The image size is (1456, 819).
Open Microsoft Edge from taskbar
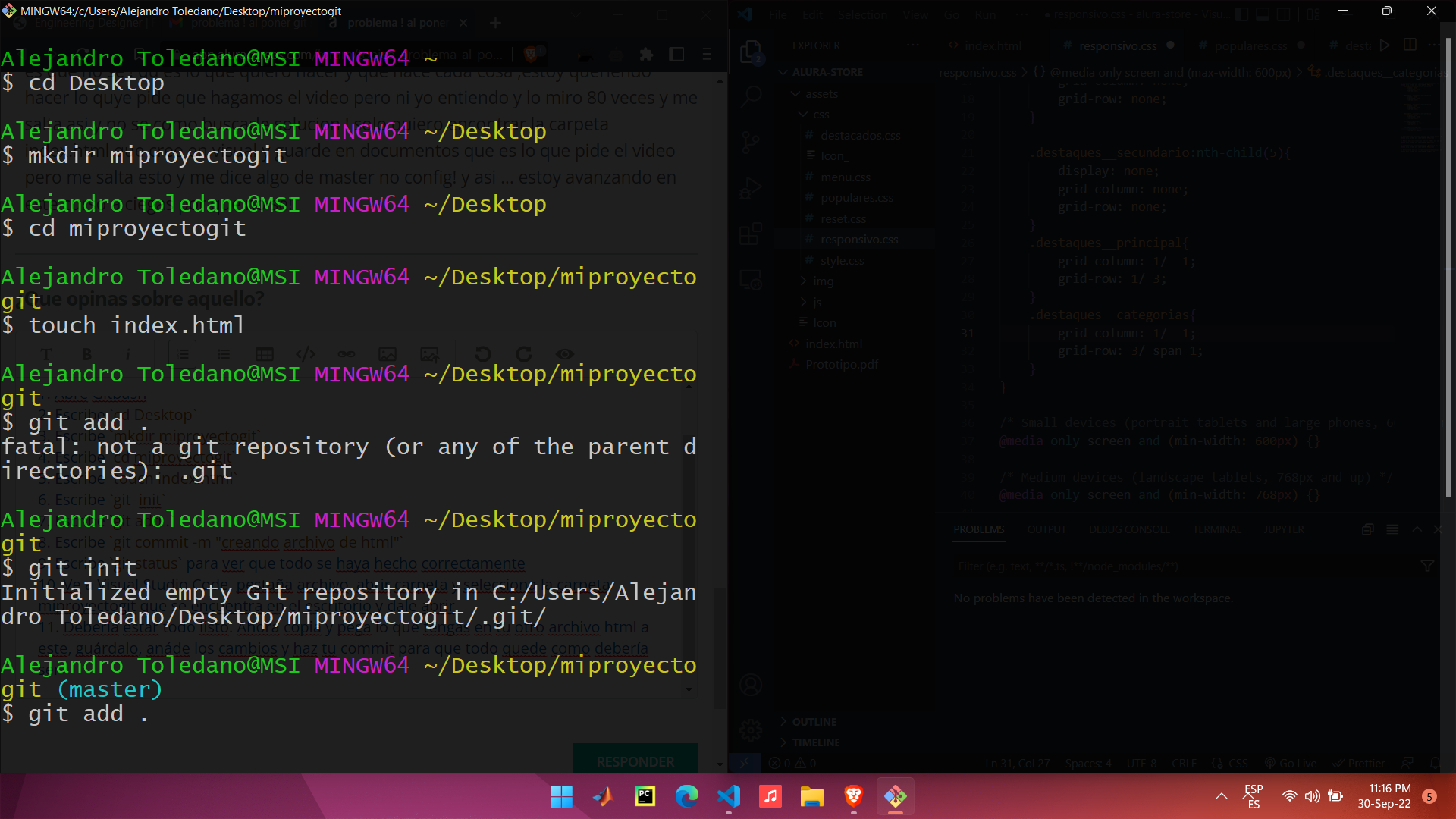tap(686, 796)
